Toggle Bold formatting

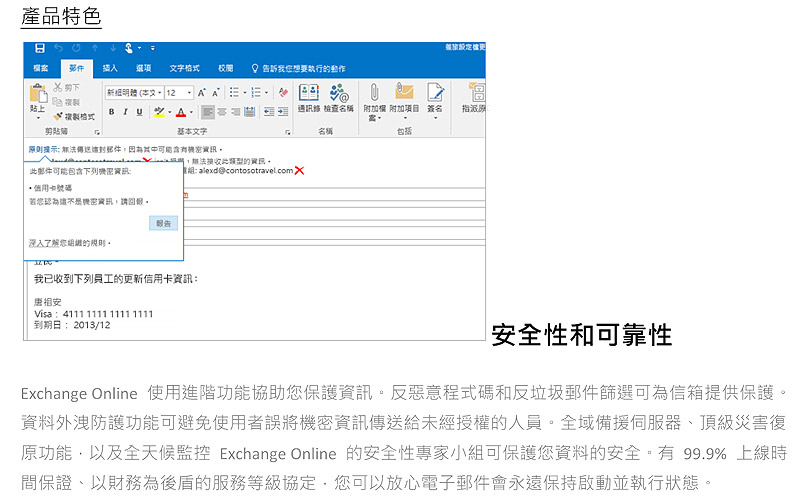click(111, 112)
